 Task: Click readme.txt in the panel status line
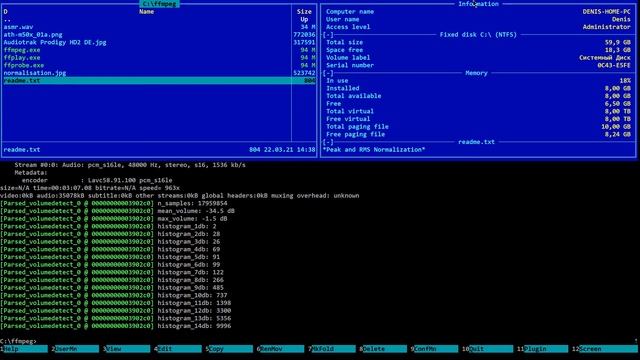(x=22, y=150)
